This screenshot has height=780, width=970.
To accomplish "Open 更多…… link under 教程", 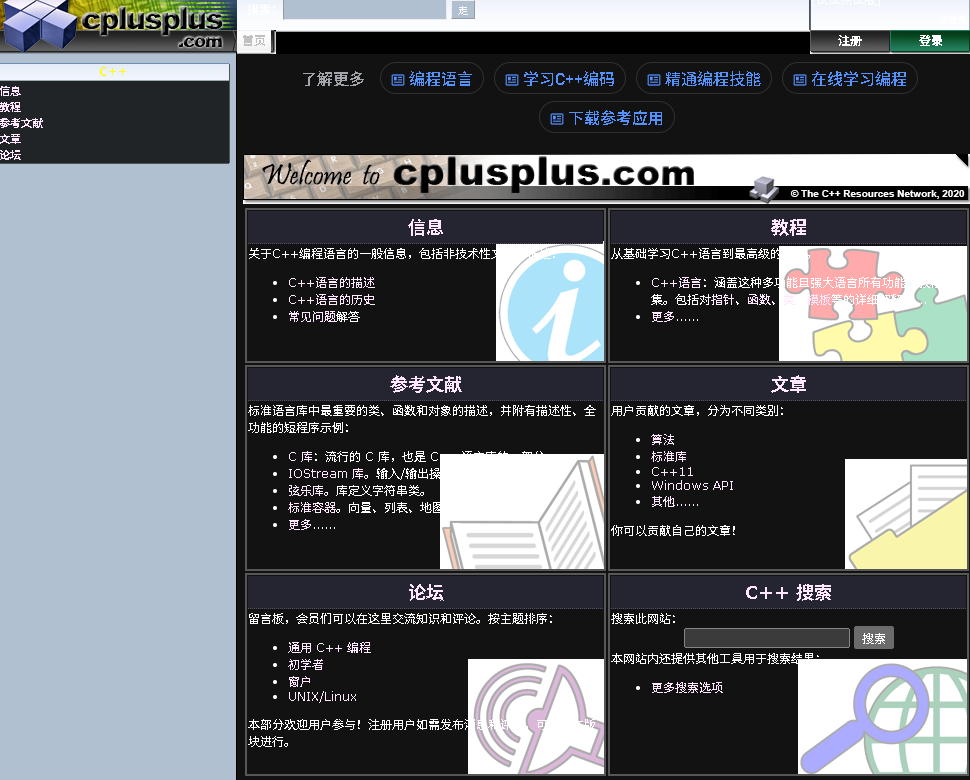I will (x=675, y=317).
